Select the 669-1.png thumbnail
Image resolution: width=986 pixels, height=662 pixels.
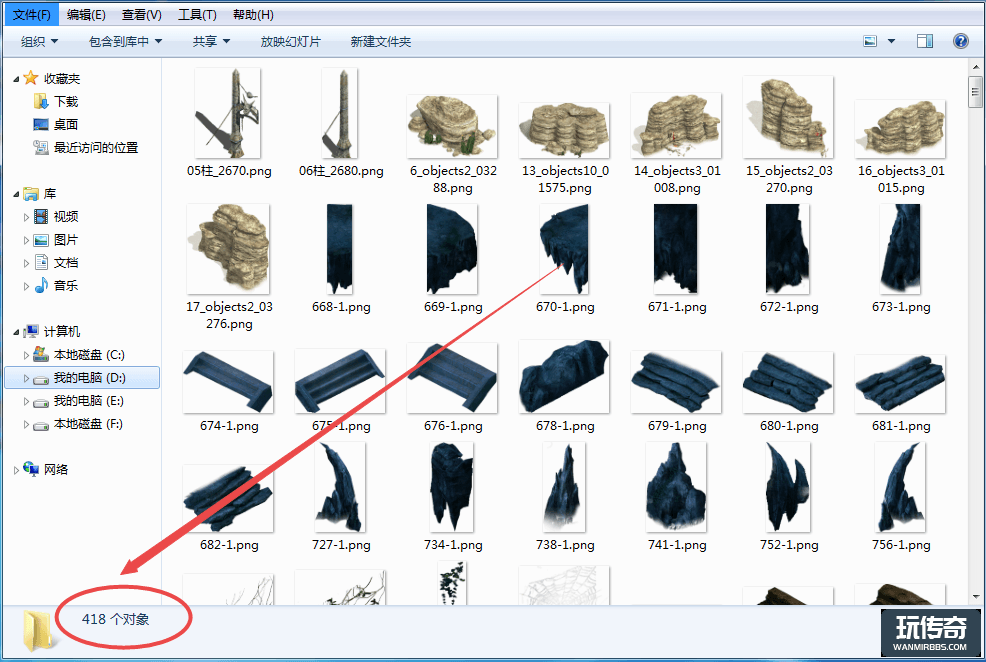[452, 249]
